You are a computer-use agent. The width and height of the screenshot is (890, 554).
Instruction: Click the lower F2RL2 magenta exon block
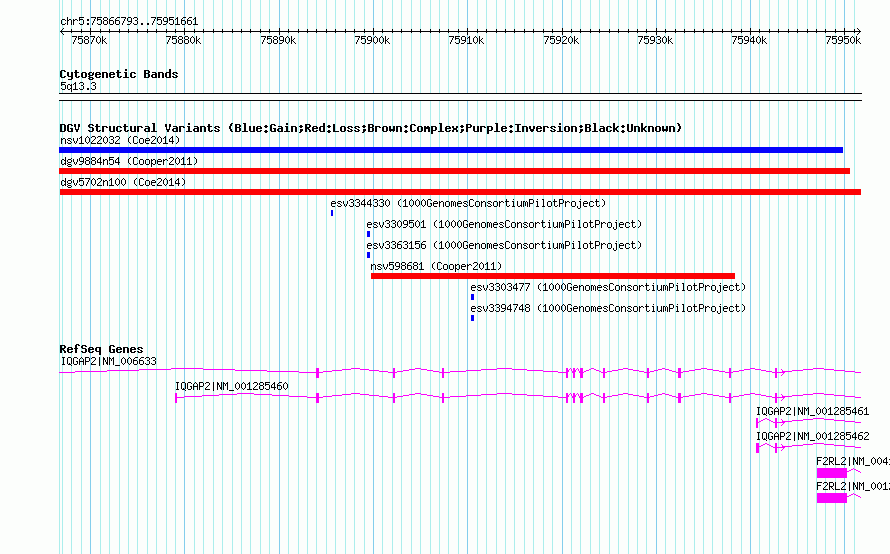[x=832, y=498]
